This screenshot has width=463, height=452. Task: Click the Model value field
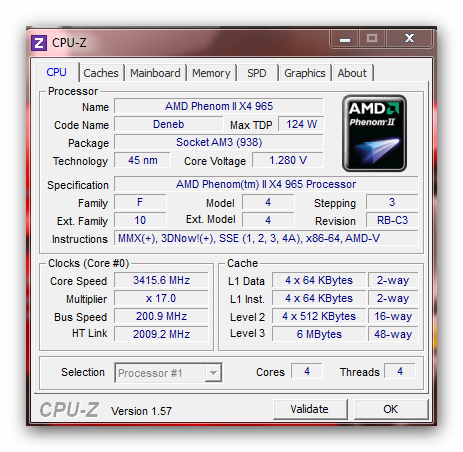268,202
